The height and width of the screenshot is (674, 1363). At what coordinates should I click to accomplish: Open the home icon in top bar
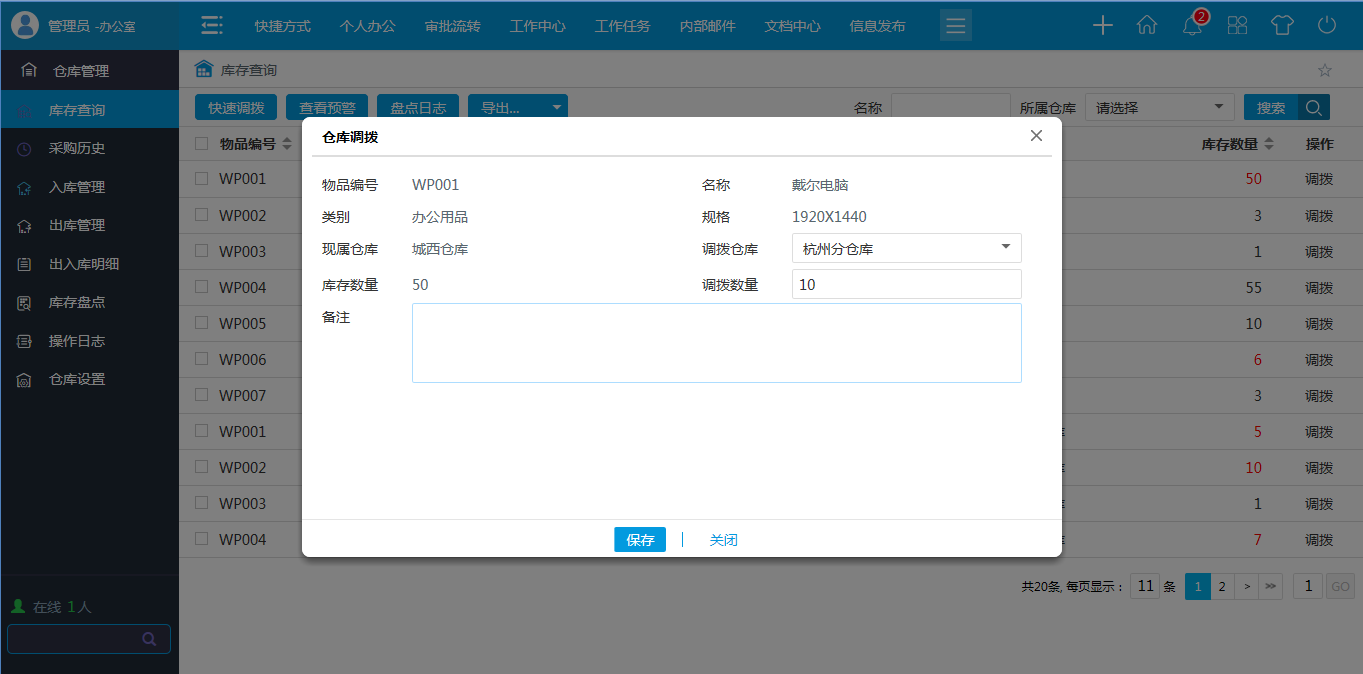1147,26
